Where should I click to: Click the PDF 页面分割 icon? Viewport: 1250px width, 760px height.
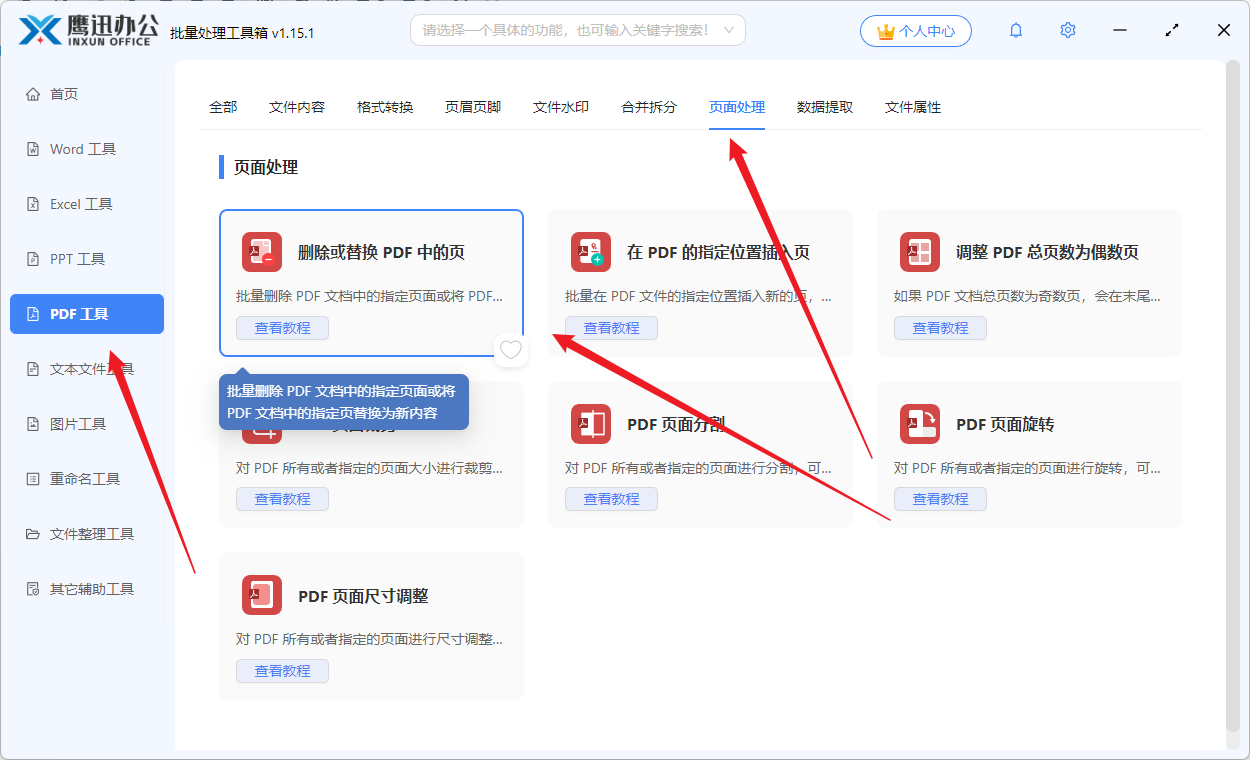click(591, 424)
